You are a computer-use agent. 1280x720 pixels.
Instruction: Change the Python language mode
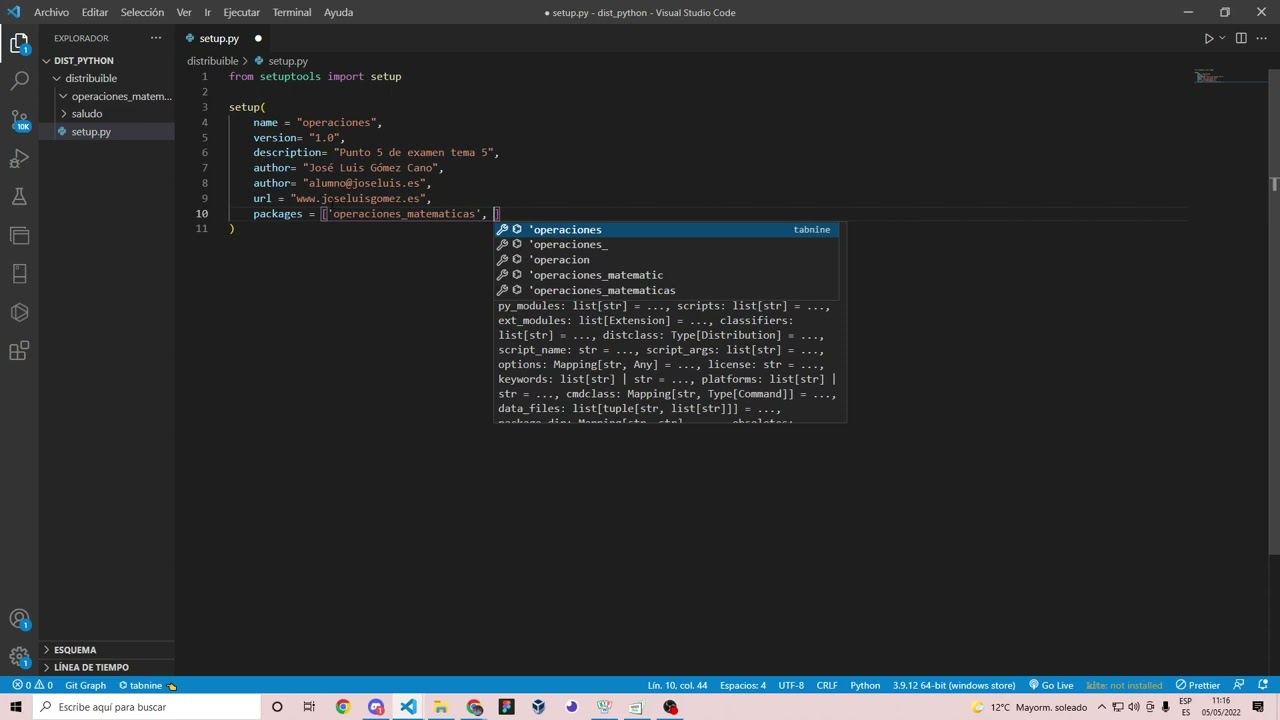[865, 685]
